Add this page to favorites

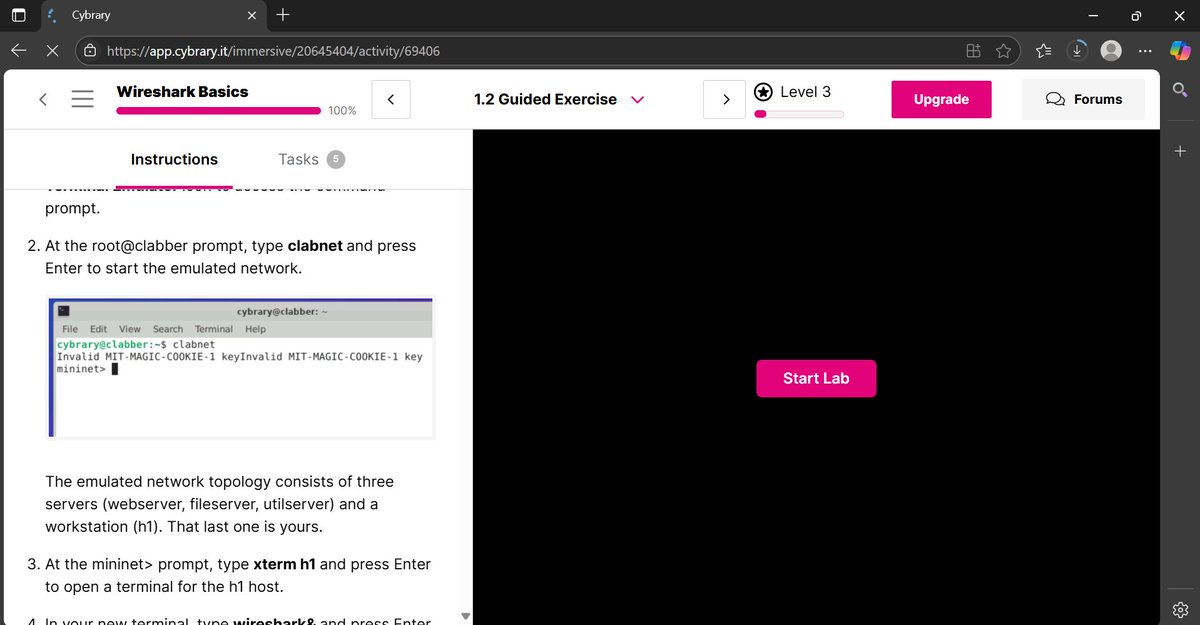click(1004, 50)
